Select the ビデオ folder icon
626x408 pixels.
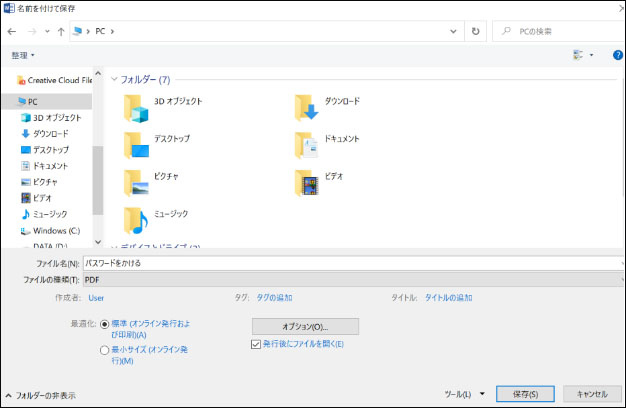307,183
